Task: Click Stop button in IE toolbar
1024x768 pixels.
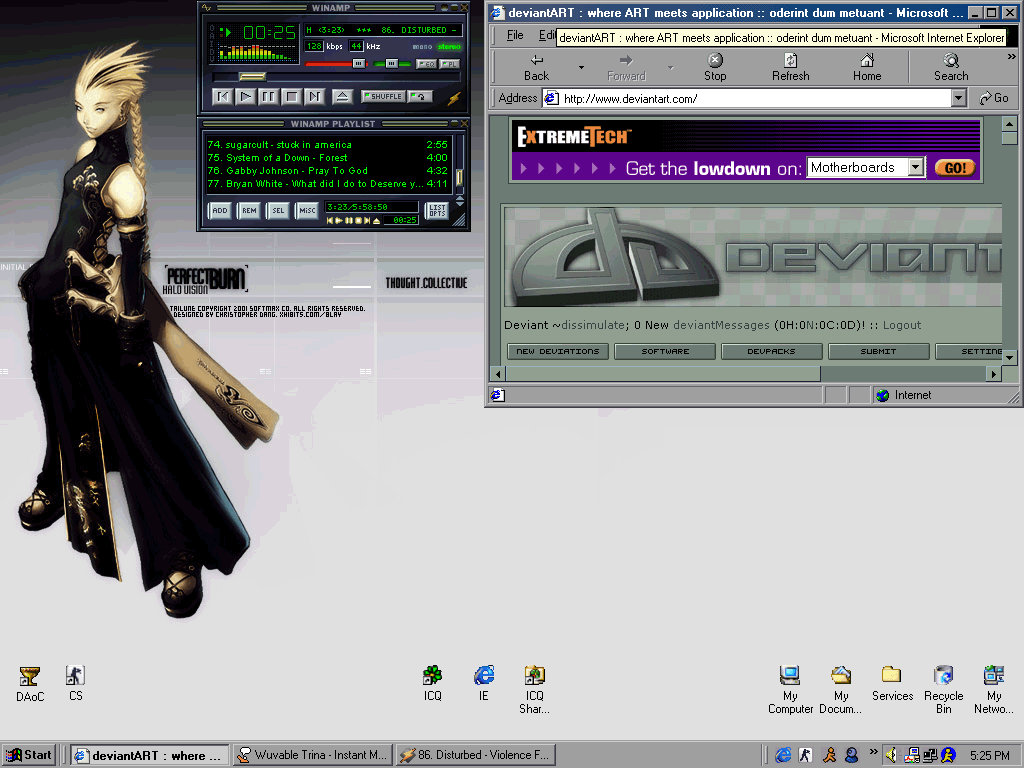Action: click(x=715, y=67)
